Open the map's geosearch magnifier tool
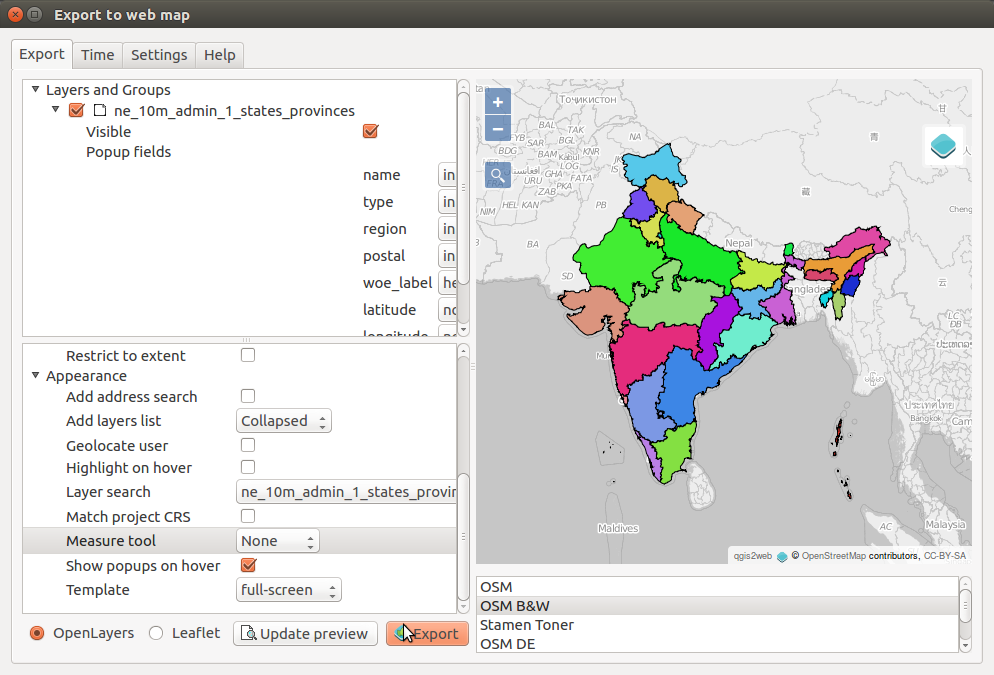The width and height of the screenshot is (994, 675). coord(497,175)
